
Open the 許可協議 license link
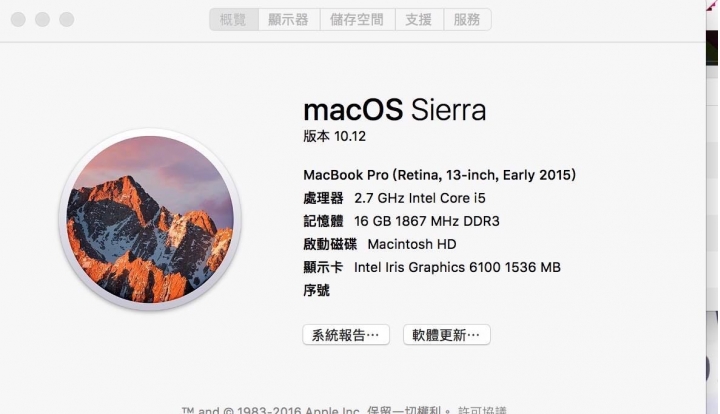pos(482,410)
